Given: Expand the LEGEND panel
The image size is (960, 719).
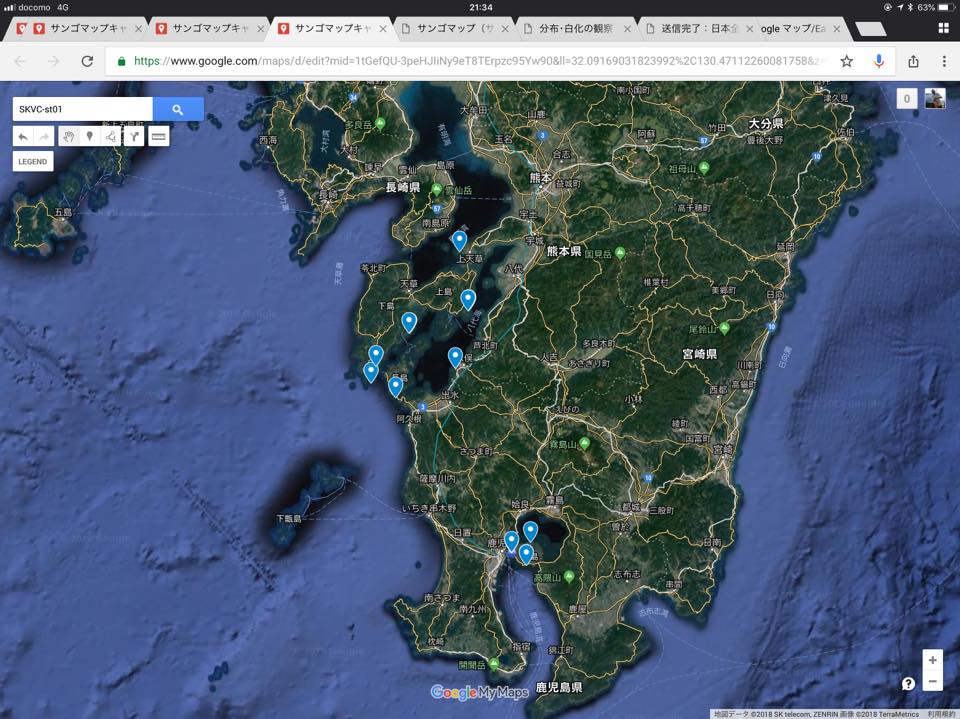Looking at the screenshot, I should coord(33,161).
